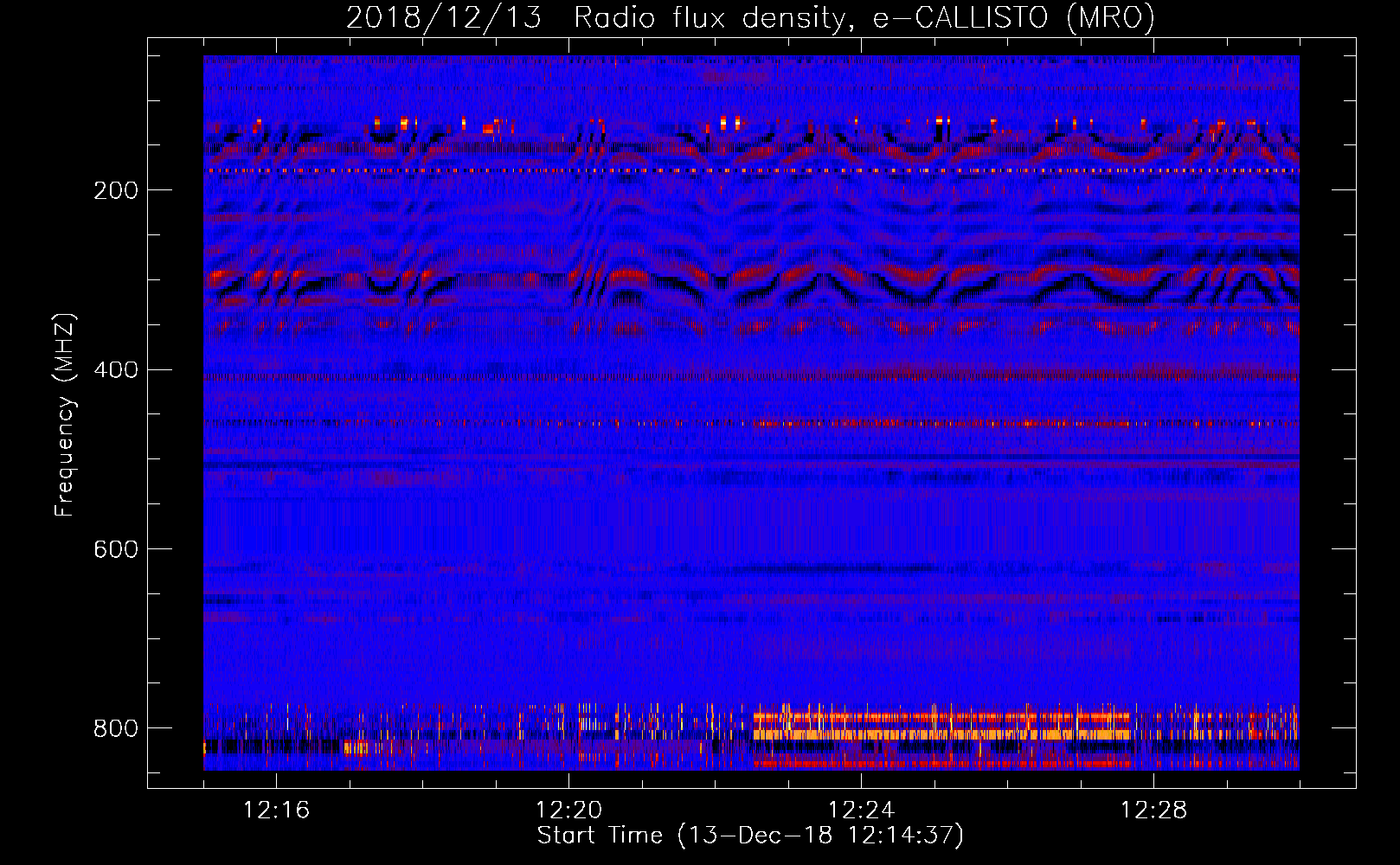Screen dimensions: 1400x865
Task: Click the date "2018/12/13" in the title
Action: click(x=444, y=18)
